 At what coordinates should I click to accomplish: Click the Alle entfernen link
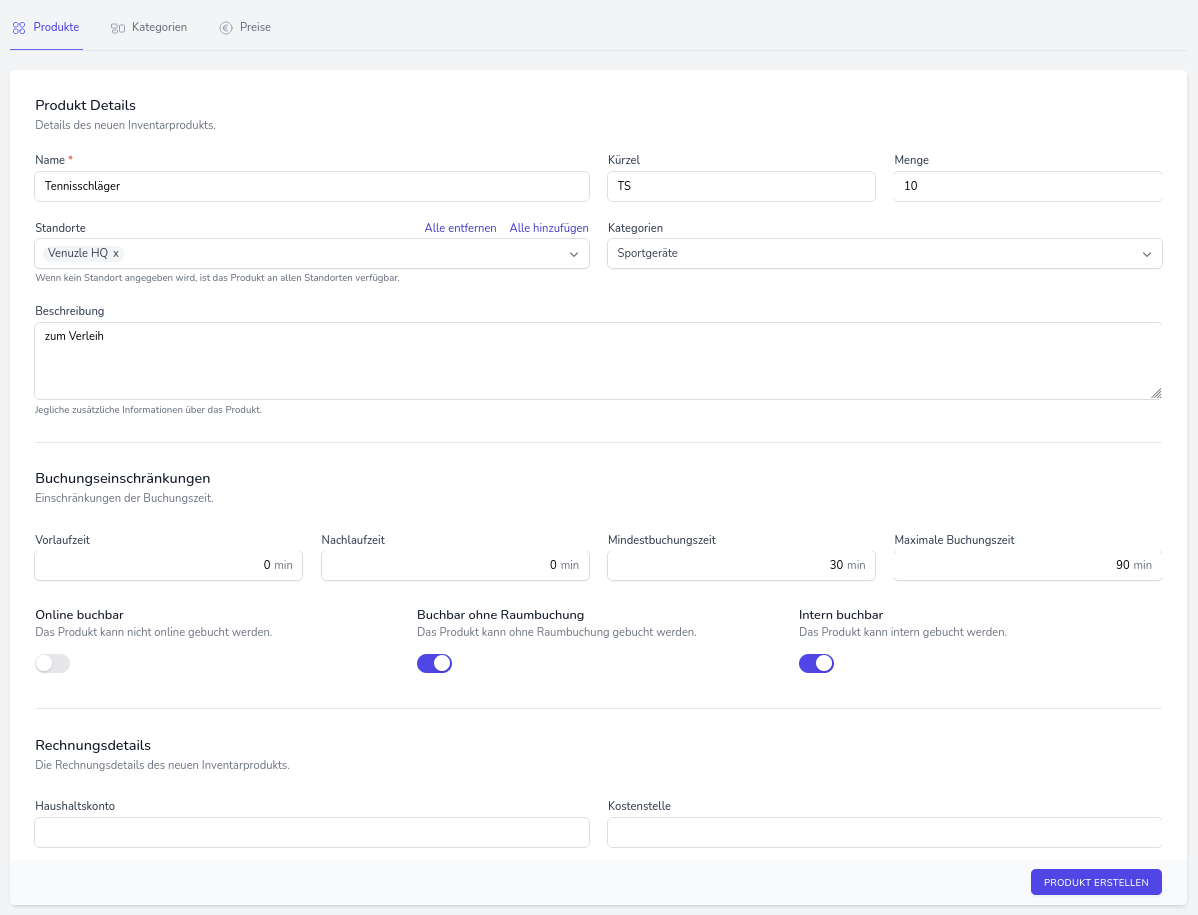point(460,228)
